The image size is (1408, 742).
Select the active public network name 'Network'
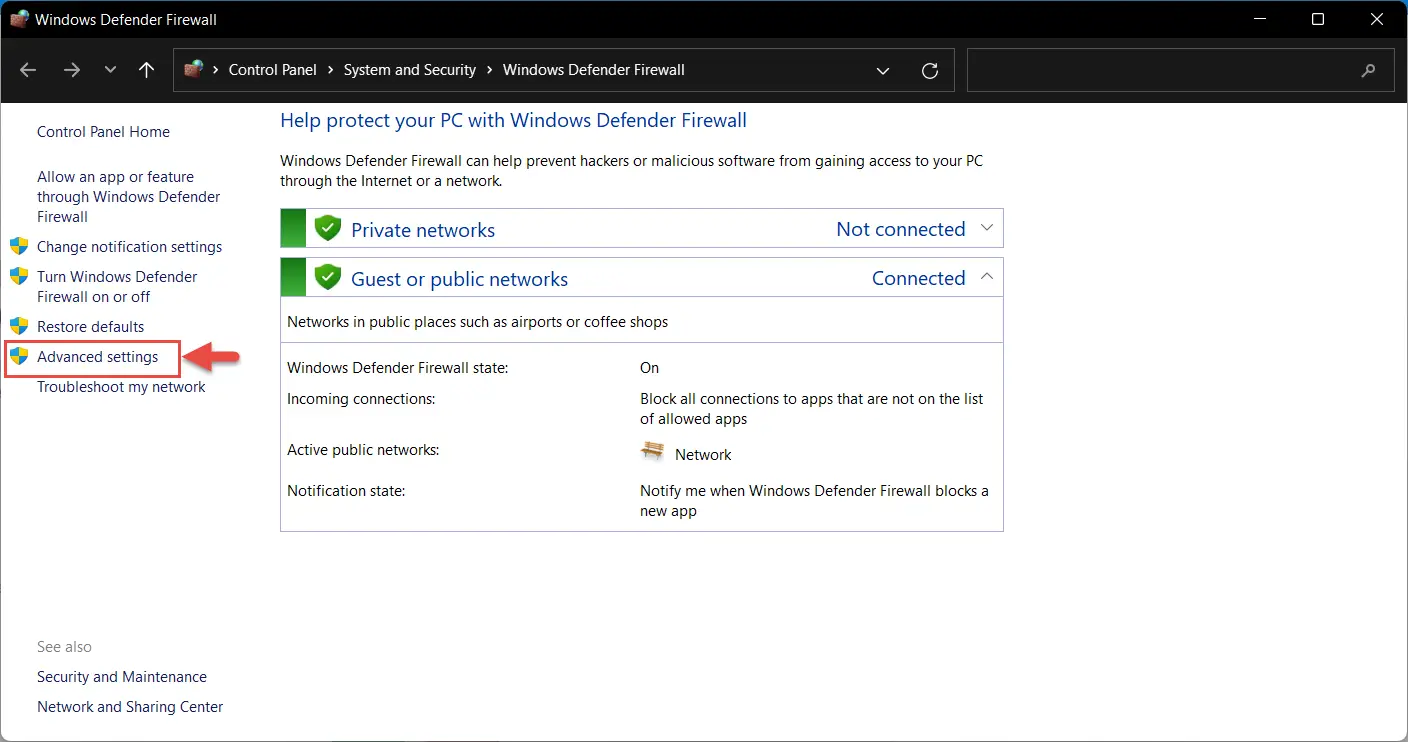[703, 455]
